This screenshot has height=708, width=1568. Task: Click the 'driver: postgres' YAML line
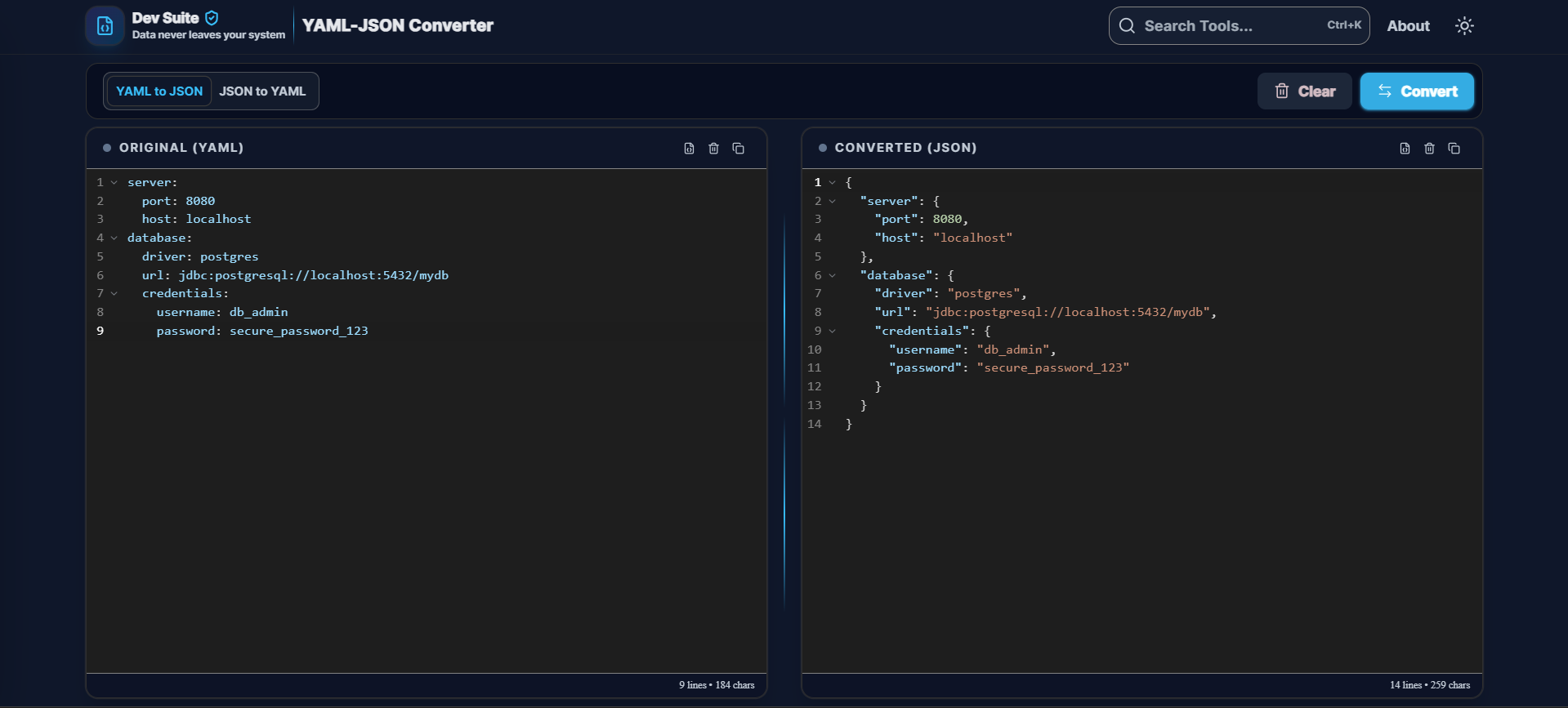200,256
